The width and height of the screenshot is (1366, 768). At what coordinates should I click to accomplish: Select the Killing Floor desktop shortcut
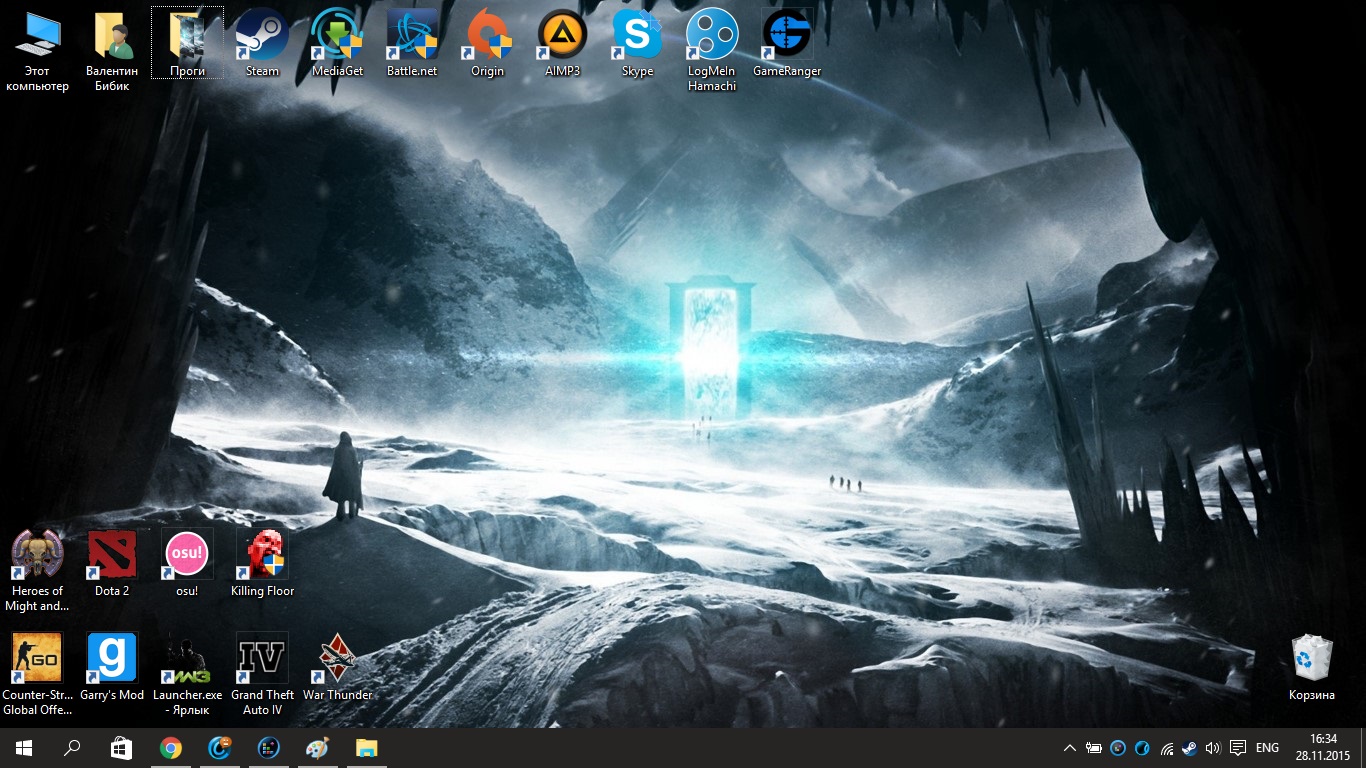point(262,563)
